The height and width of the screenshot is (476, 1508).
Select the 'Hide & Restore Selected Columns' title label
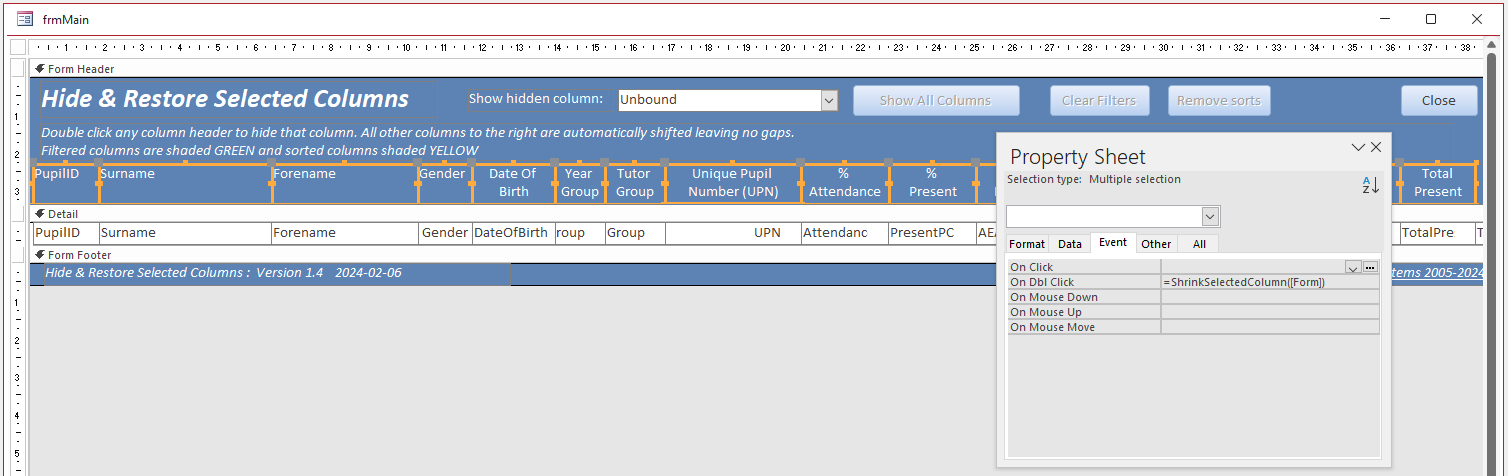coord(225,99)
